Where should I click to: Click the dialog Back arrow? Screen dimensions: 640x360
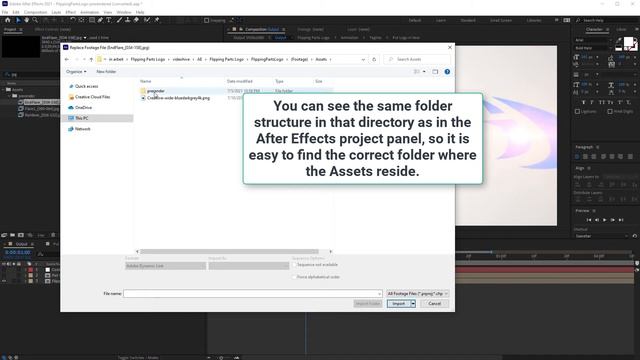67,60
